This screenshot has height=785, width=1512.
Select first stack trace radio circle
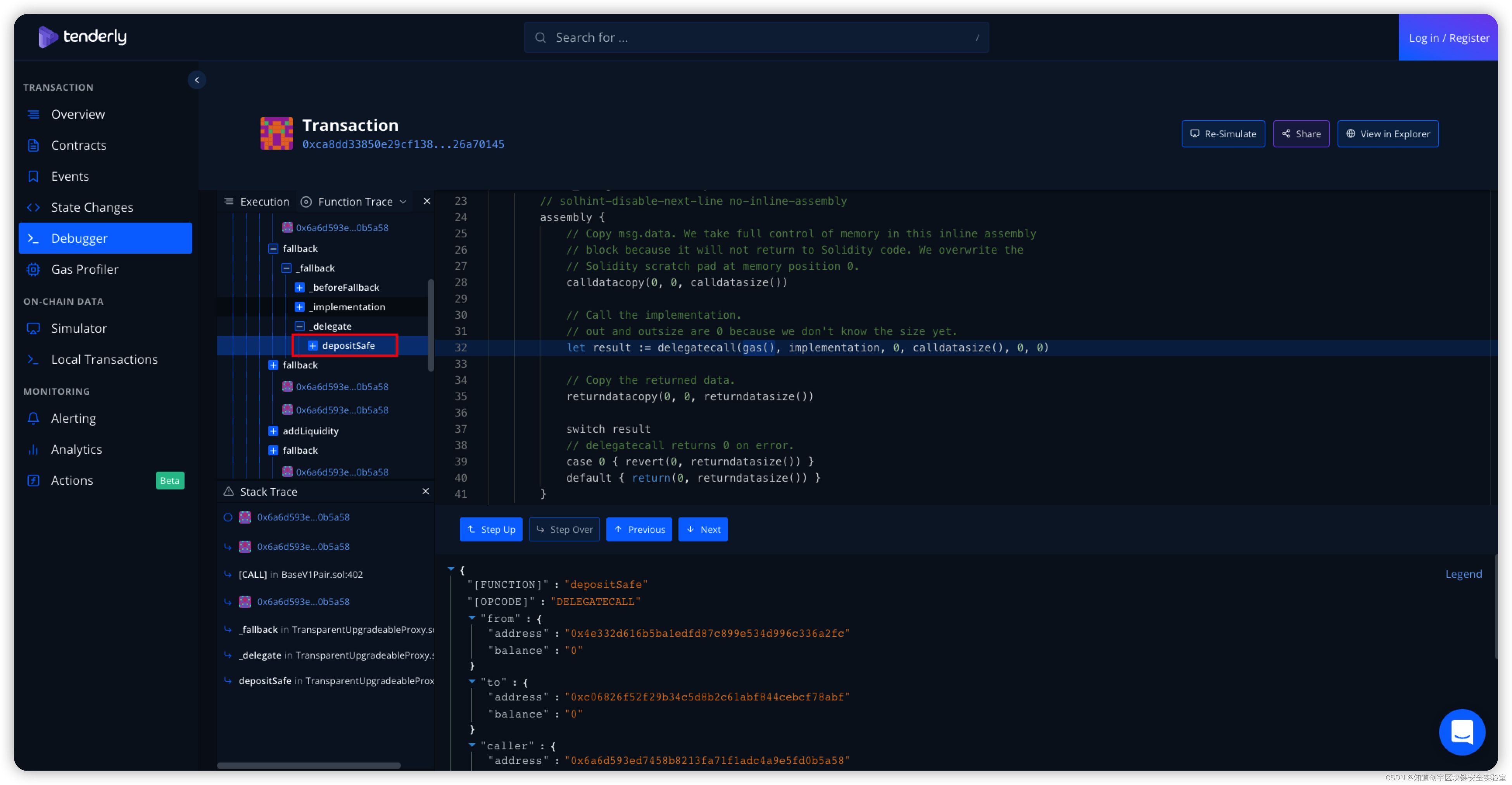coord(228,517)
